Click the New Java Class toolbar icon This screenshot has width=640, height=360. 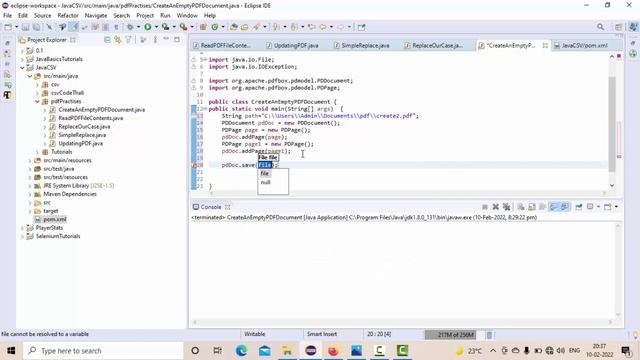215,27
